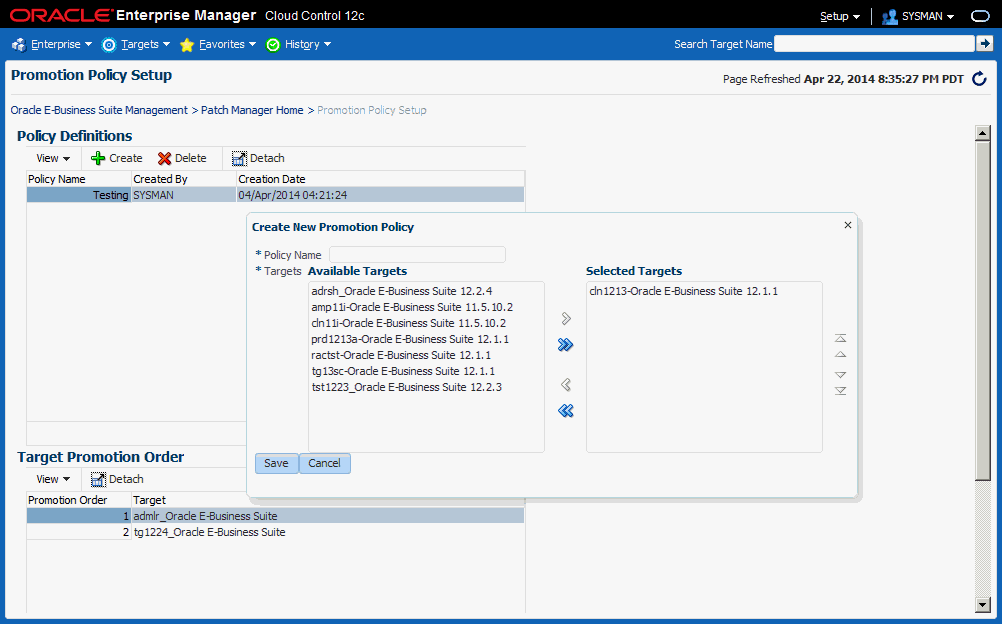Move all items to Selected Targets
Image resolution: width=1002 pixels, height=624 pixels.
point(566,345)
